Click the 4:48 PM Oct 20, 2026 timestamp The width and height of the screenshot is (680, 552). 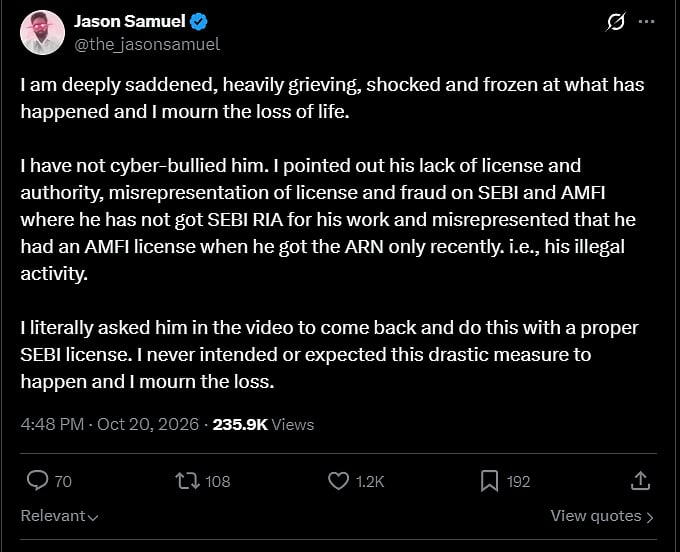[x=110, y=424]
